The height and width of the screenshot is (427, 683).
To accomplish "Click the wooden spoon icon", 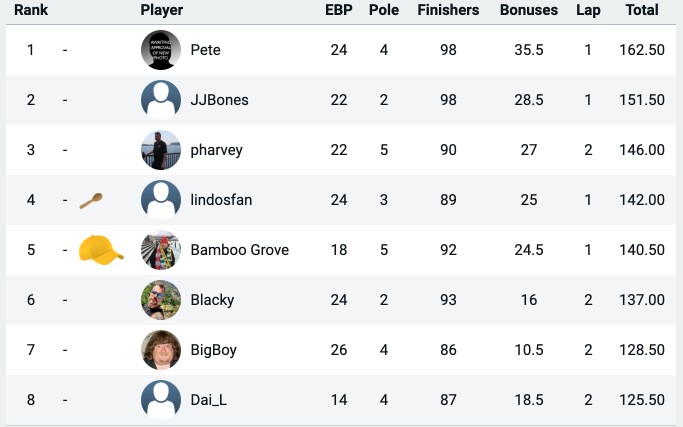I will (x=91, y=200).
